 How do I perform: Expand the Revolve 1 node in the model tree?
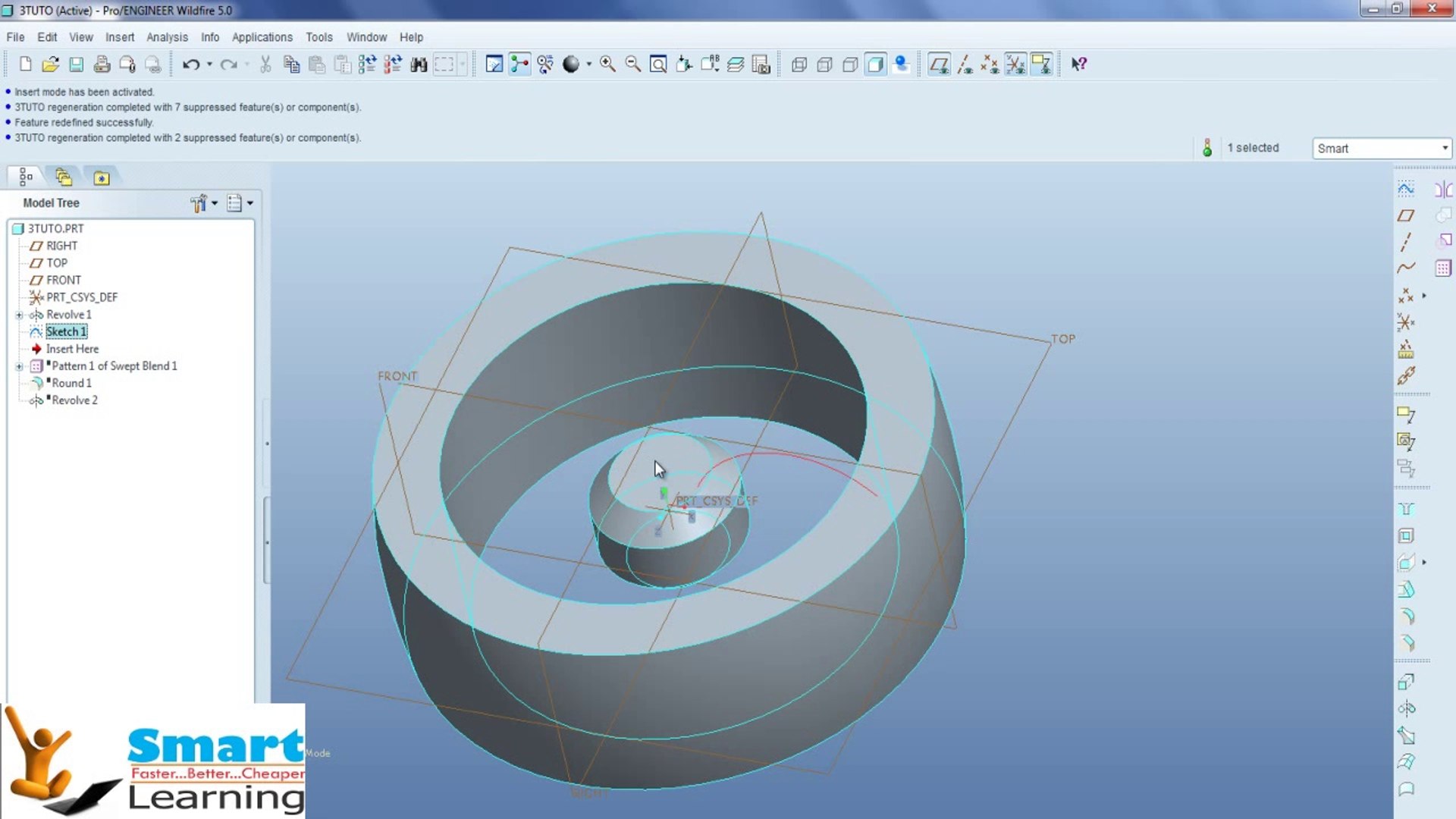coord(20,315)
